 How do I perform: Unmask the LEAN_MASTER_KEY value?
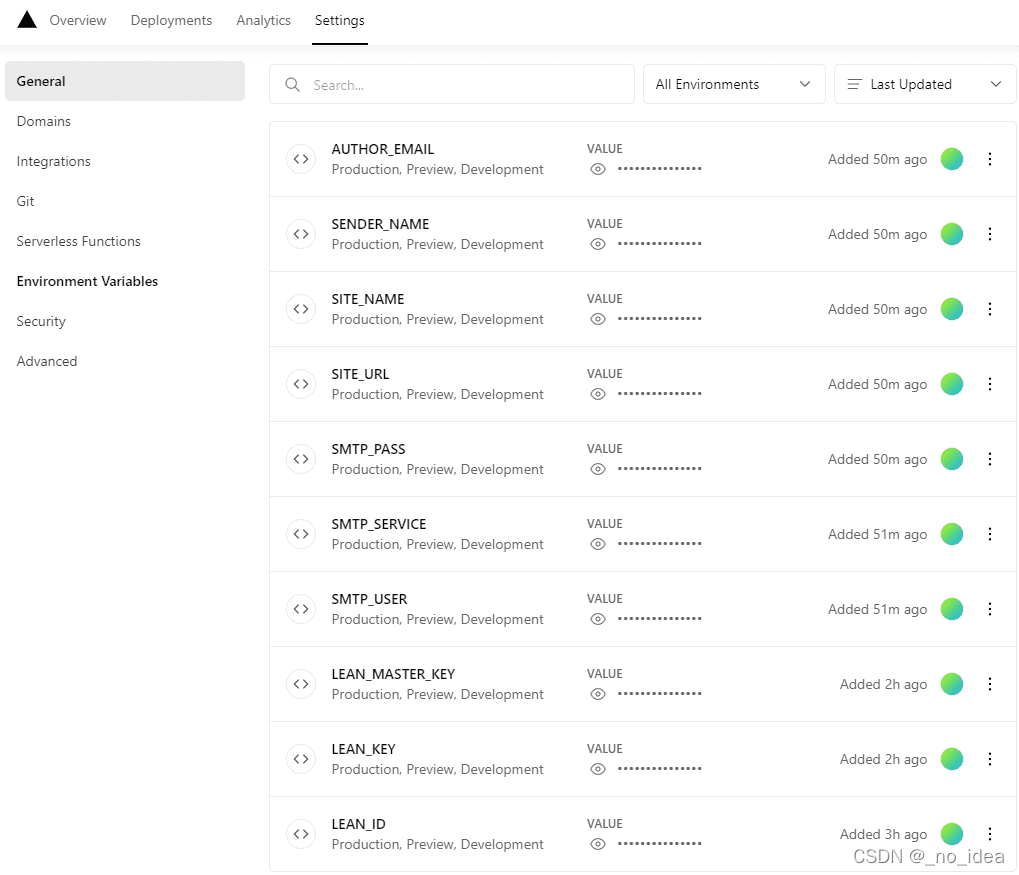598,694
